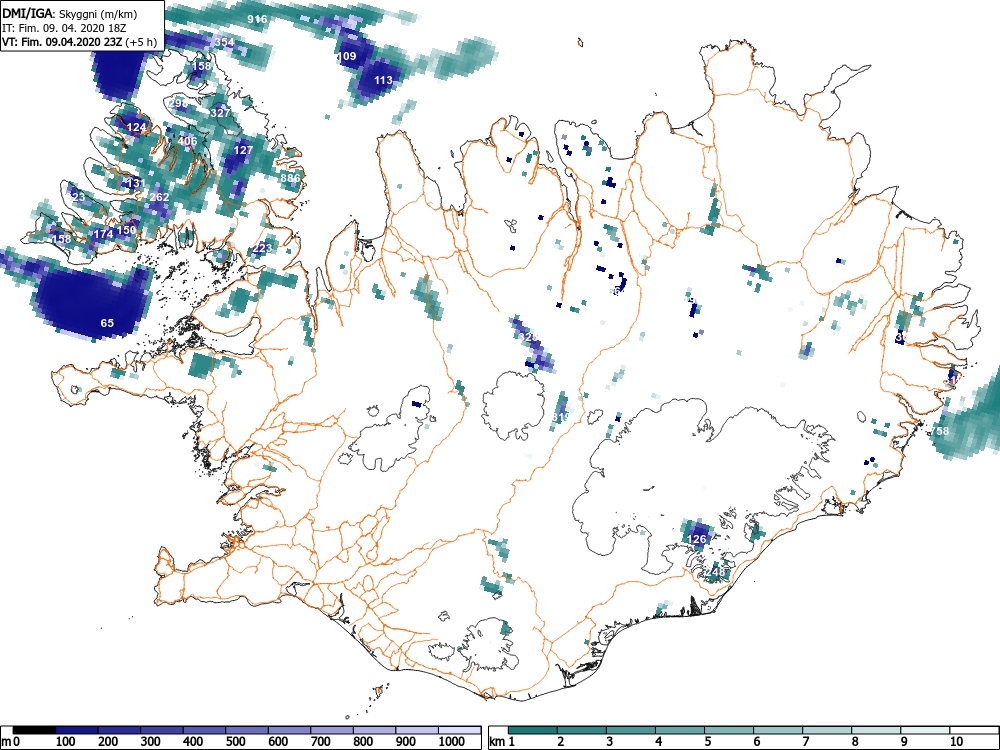Click the 131 visibility label
1000x750 pixels.
(x=136, y=183)
